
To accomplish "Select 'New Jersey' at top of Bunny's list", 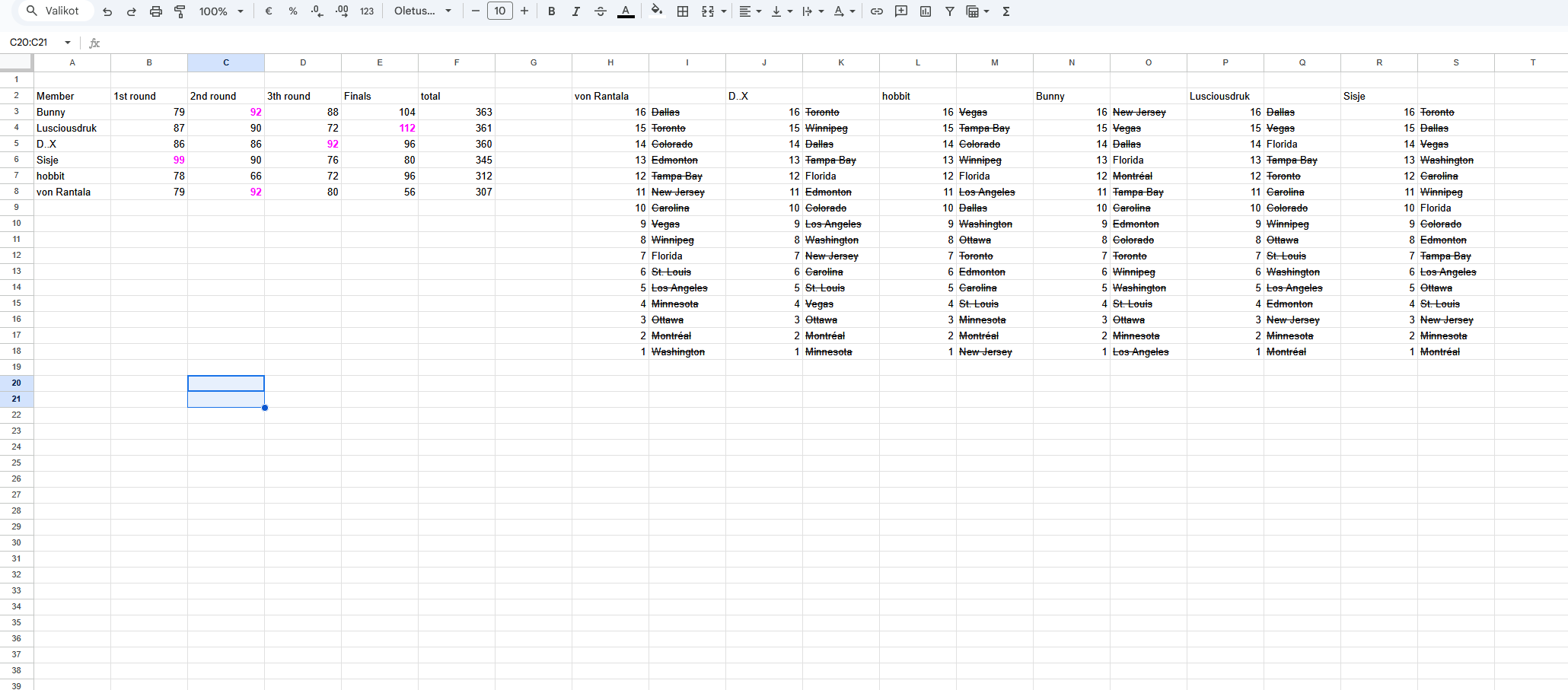I will (1149, 112).
